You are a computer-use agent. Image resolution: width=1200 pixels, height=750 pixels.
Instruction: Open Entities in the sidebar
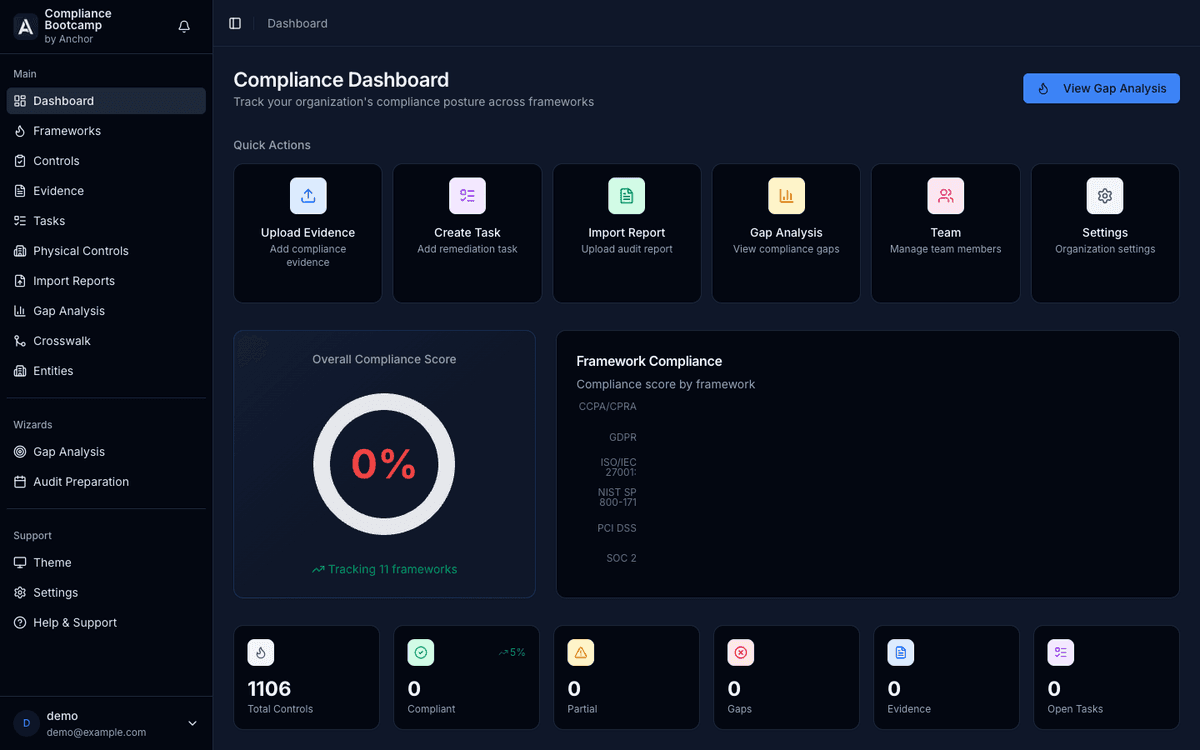tap(106, 371)
